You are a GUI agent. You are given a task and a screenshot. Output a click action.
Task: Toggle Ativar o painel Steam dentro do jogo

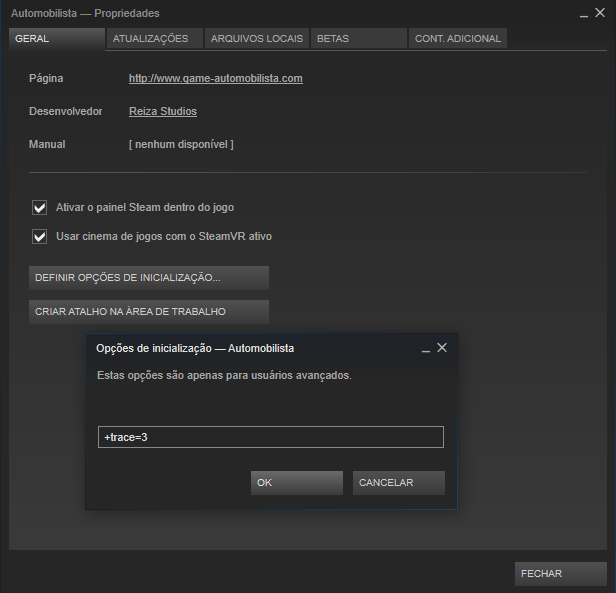click(x=40, y=207)
